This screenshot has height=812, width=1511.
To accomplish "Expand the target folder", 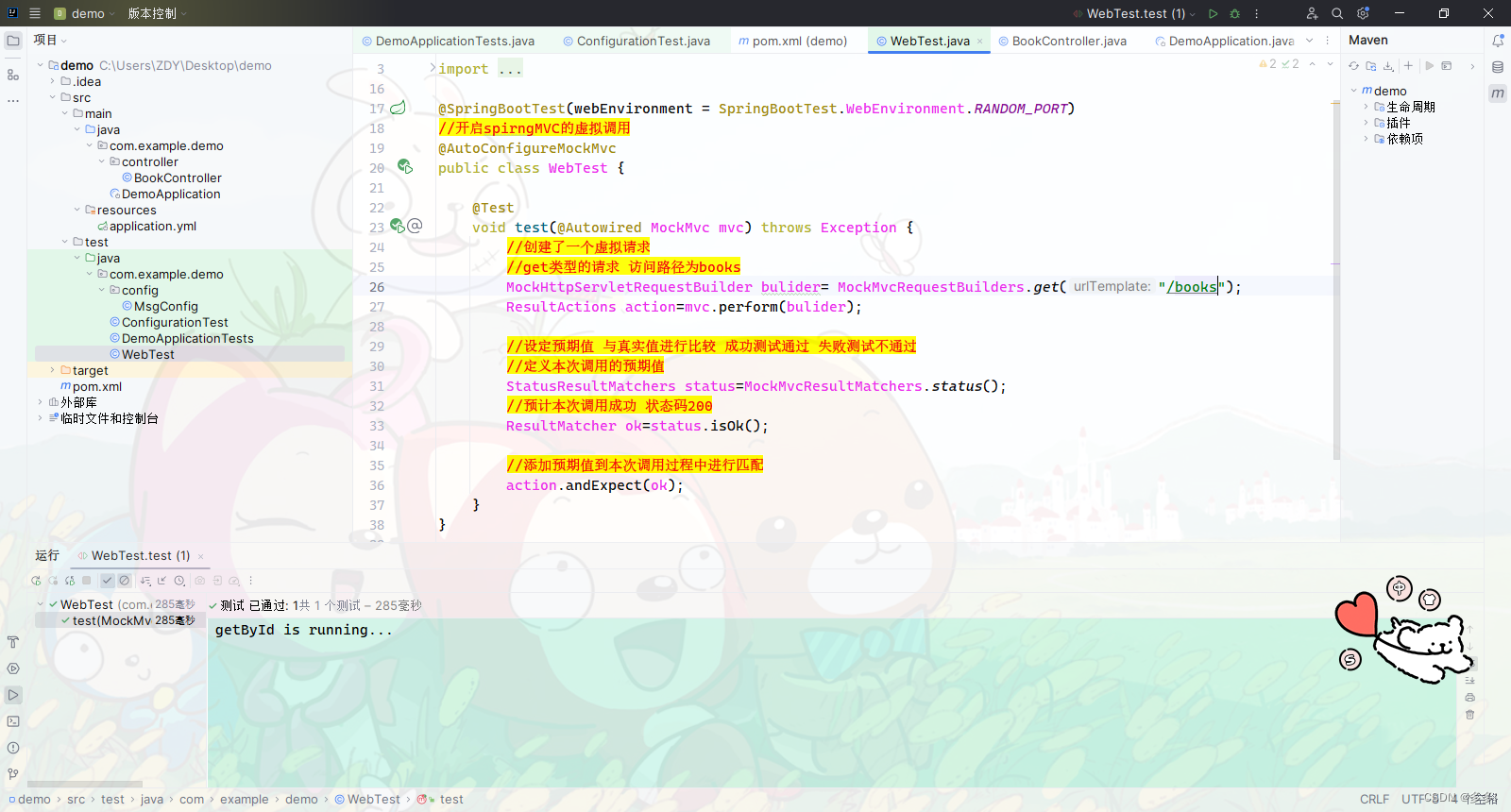I will pos(53,370).
